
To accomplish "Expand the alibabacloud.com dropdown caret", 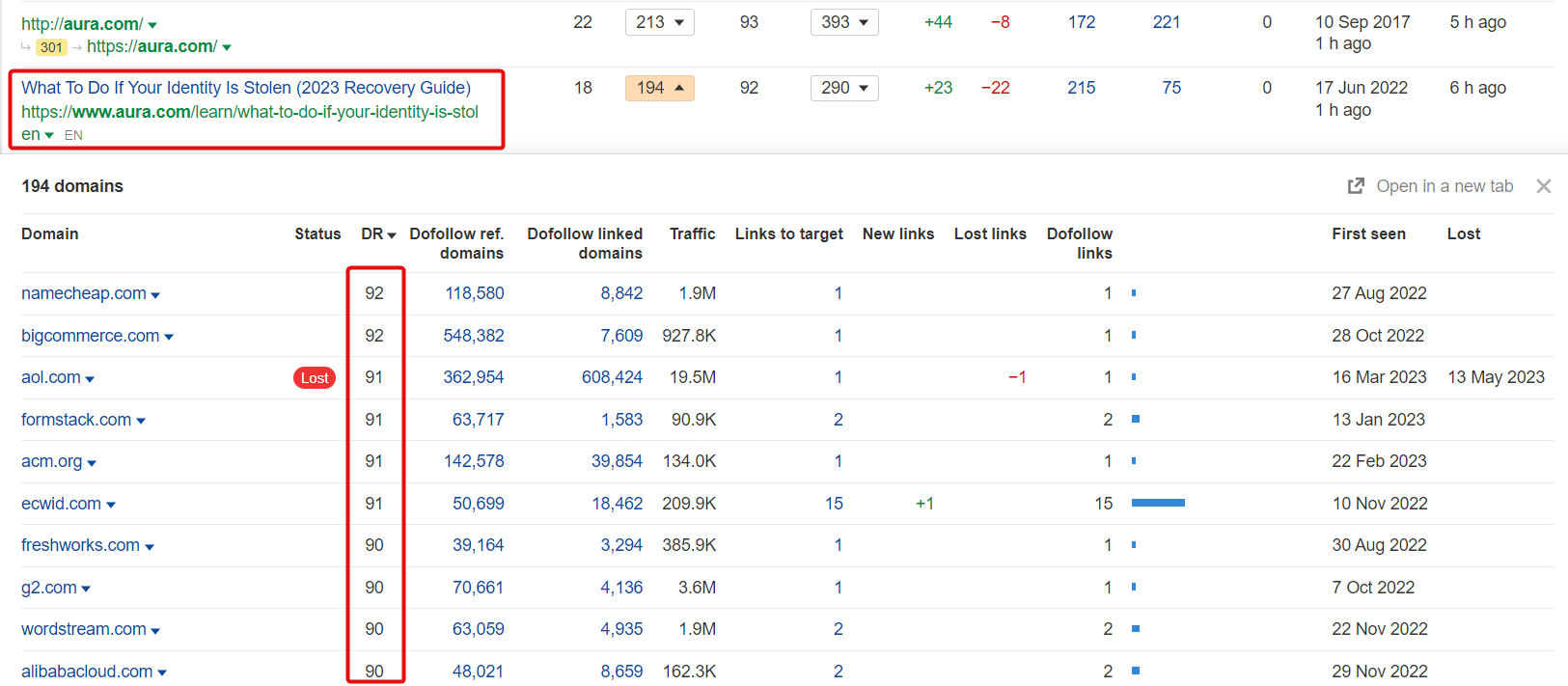I will 162,673.
